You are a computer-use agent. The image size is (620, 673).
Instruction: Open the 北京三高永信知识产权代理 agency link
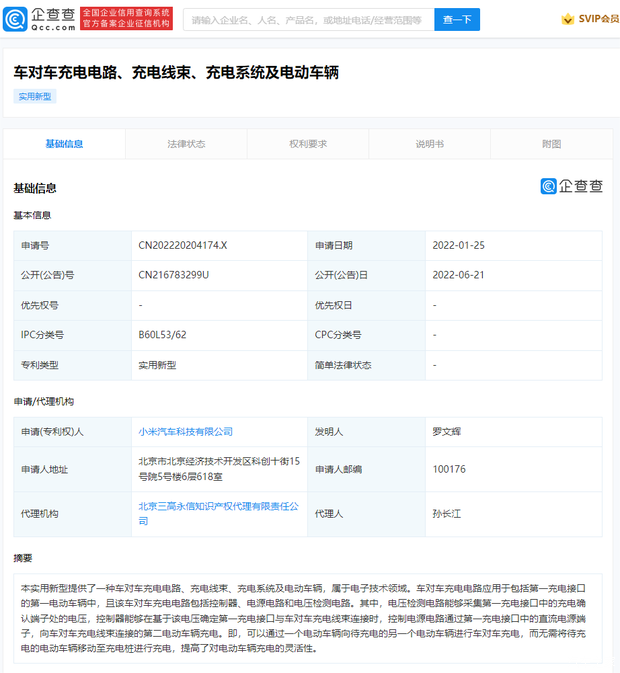coord(218,507)
